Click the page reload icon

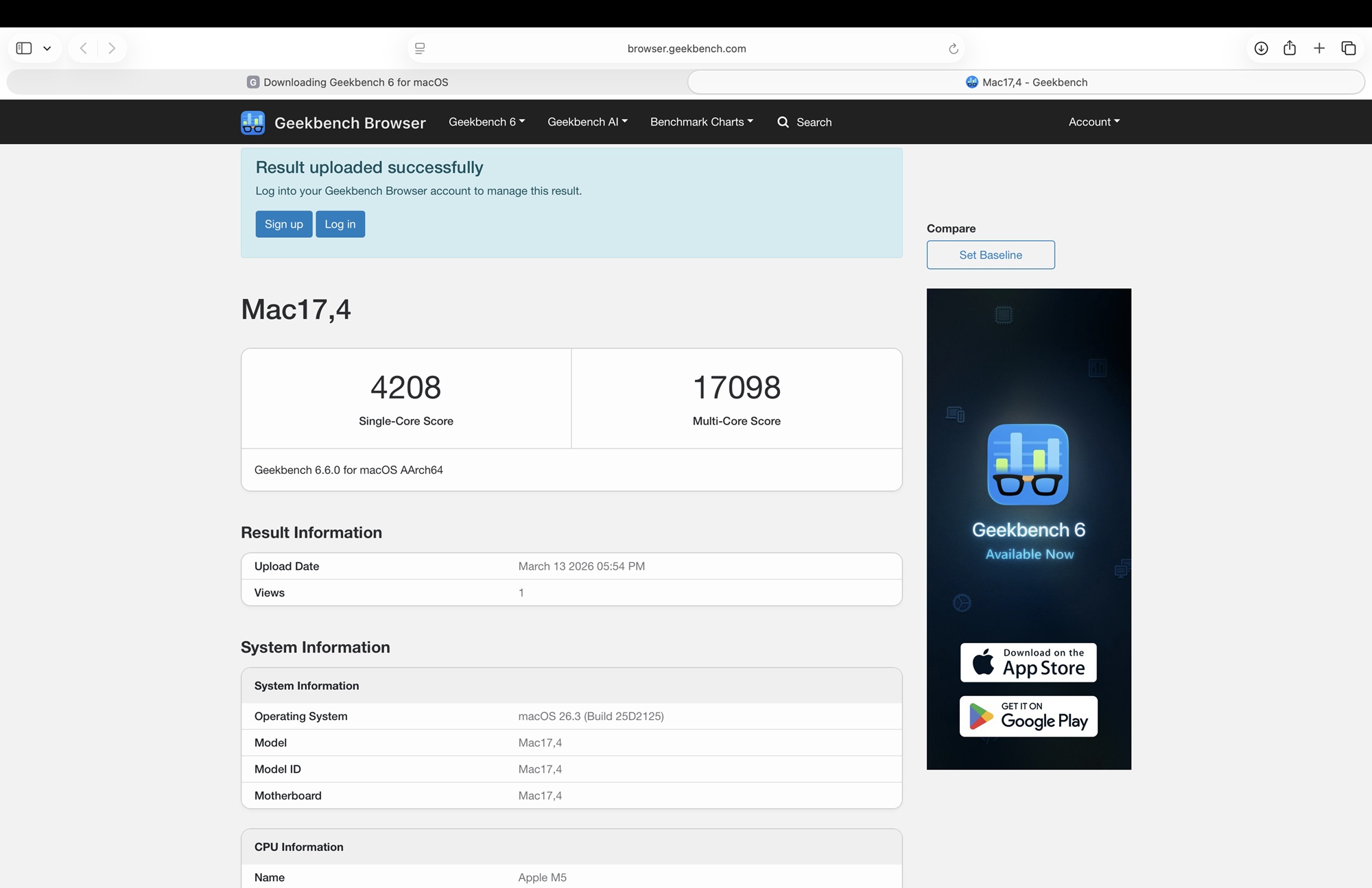pos(953,49)
